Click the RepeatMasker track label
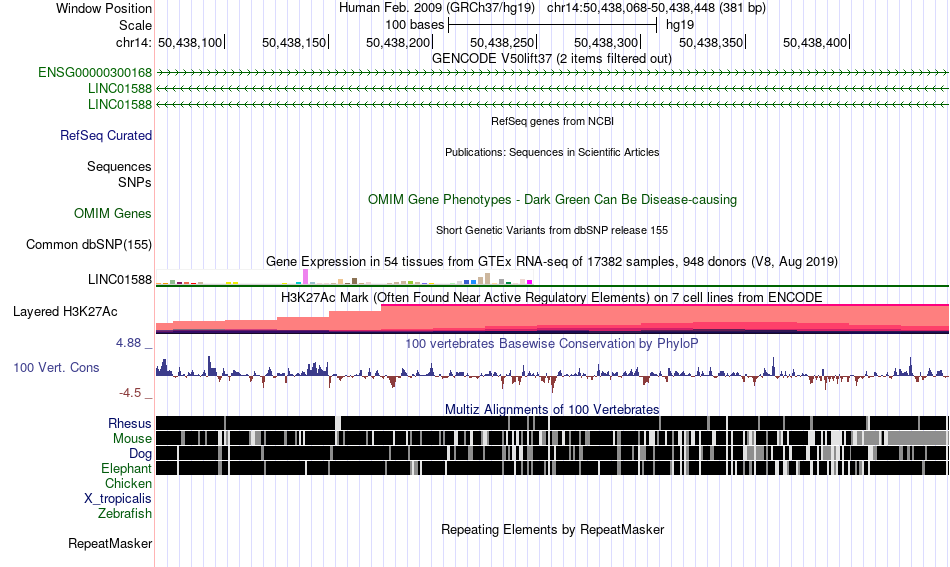Viewport: 950px width, 567px height. pos(110,543)
